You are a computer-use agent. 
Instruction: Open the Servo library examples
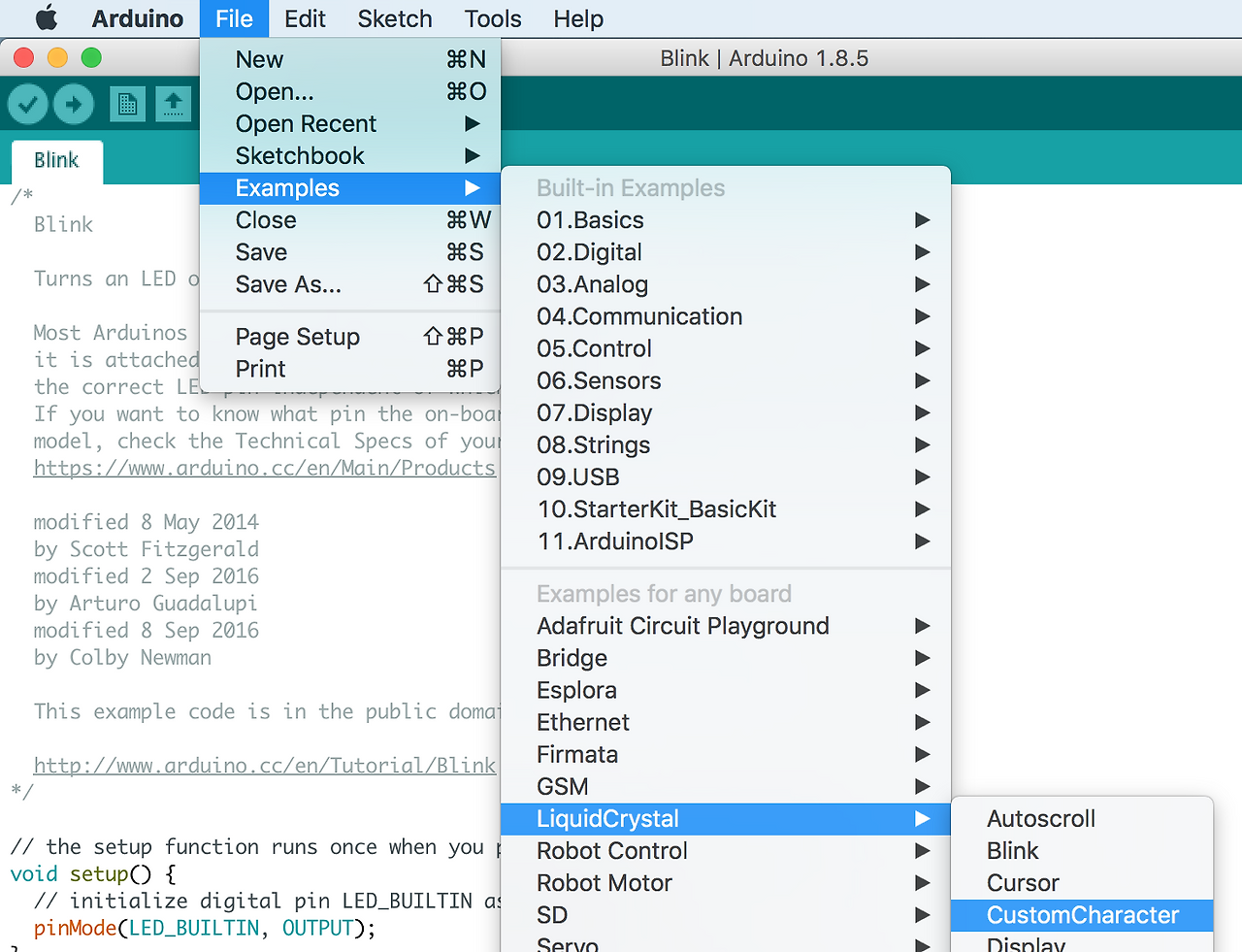726,942
